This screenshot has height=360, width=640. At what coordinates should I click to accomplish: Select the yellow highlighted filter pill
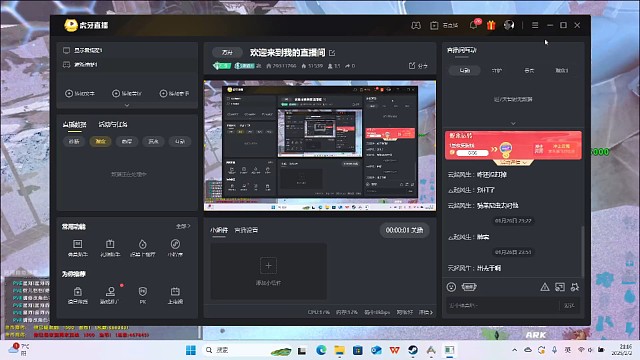click(x=100, y=141)
